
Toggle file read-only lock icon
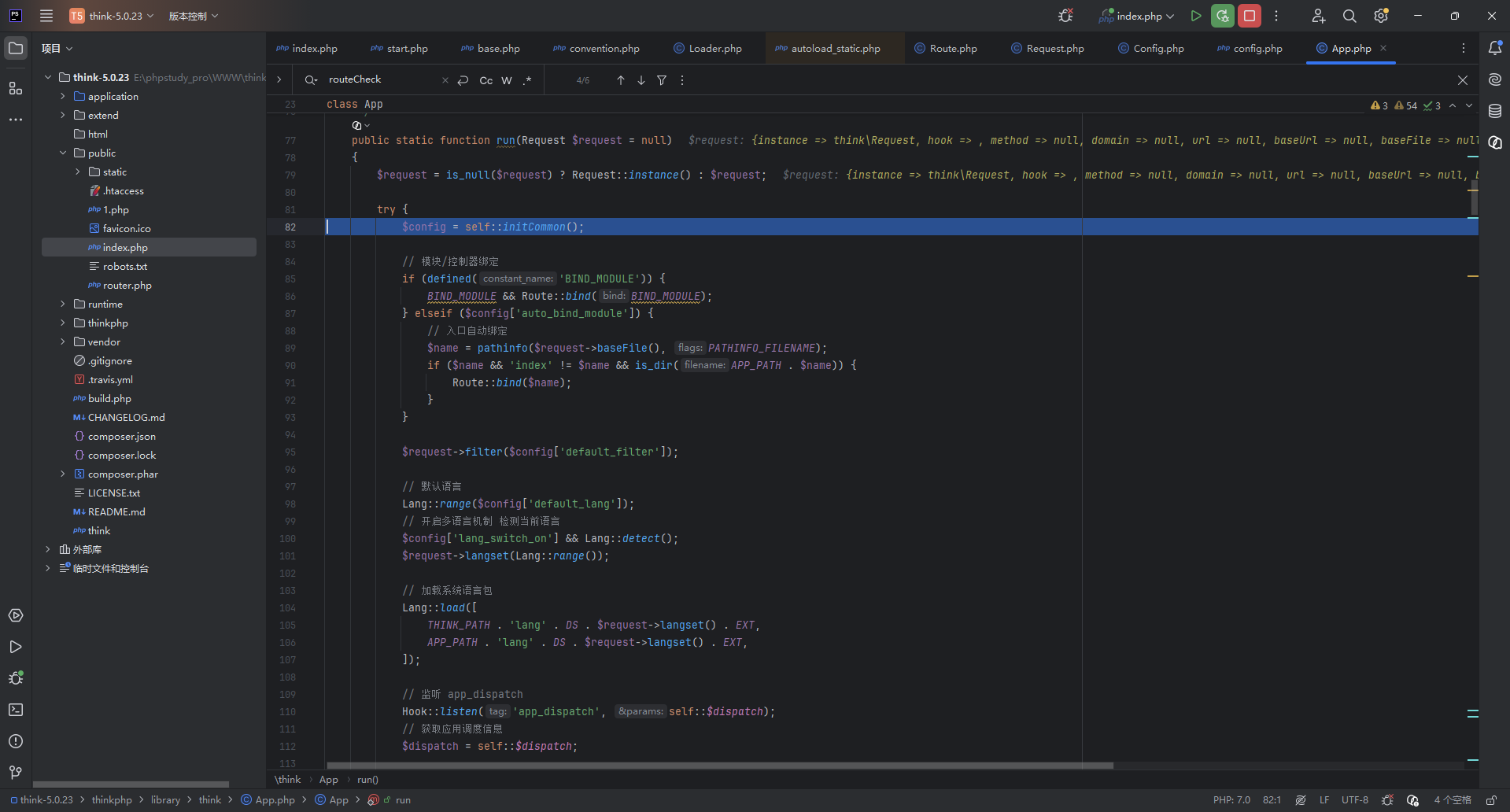(1491, 800)
